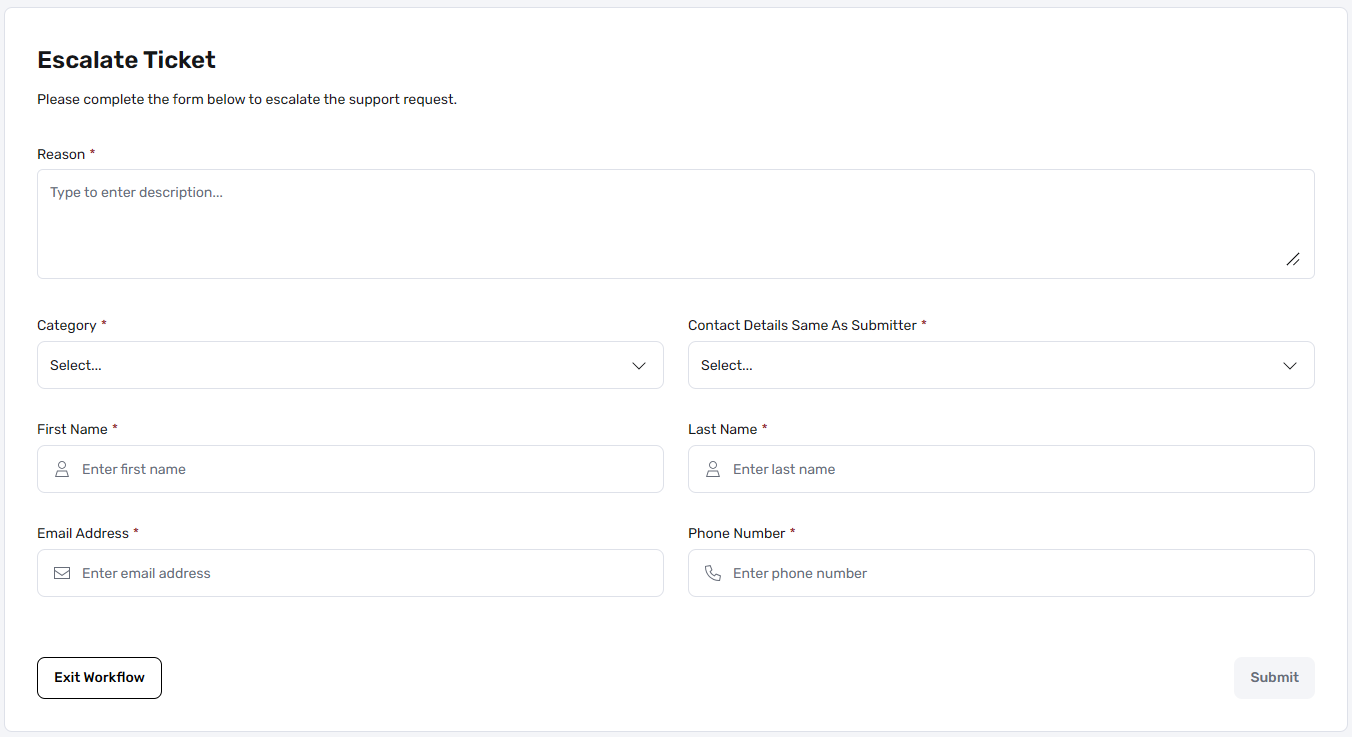1352x737 pixels.
Task: Click the Reason field label
Action: [61, 154]
